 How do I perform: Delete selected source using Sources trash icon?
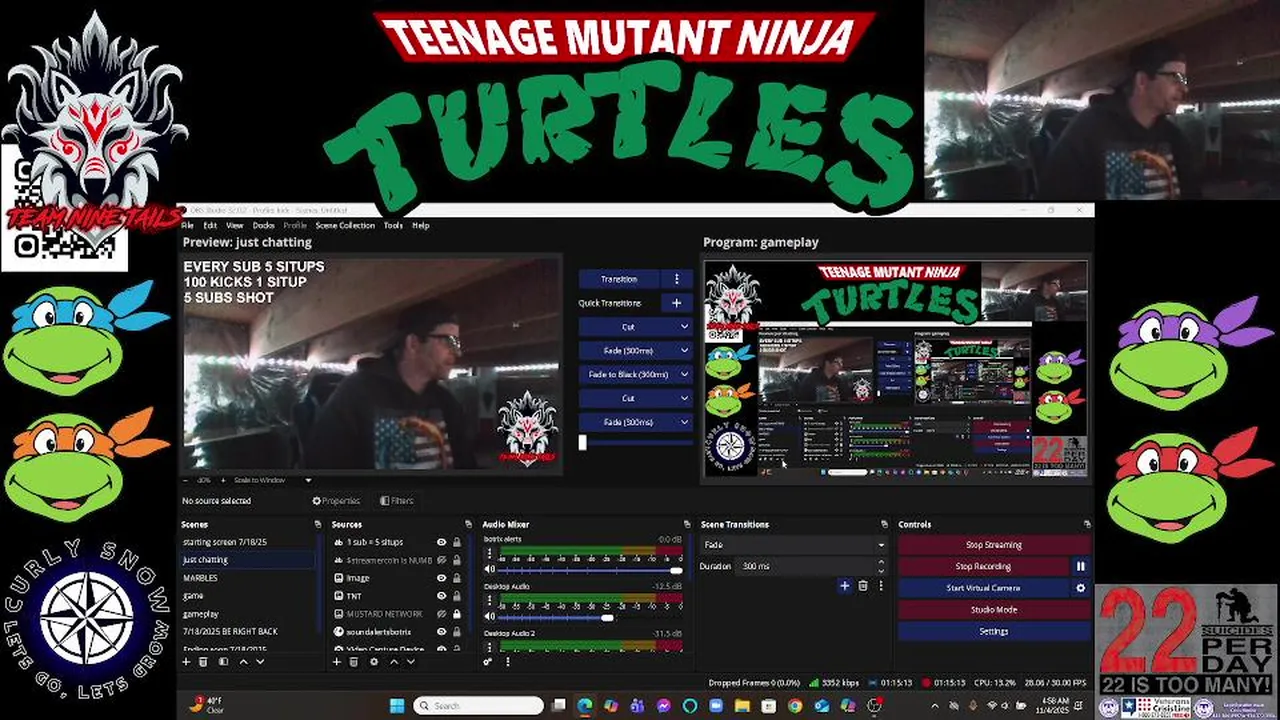[354, 662]
